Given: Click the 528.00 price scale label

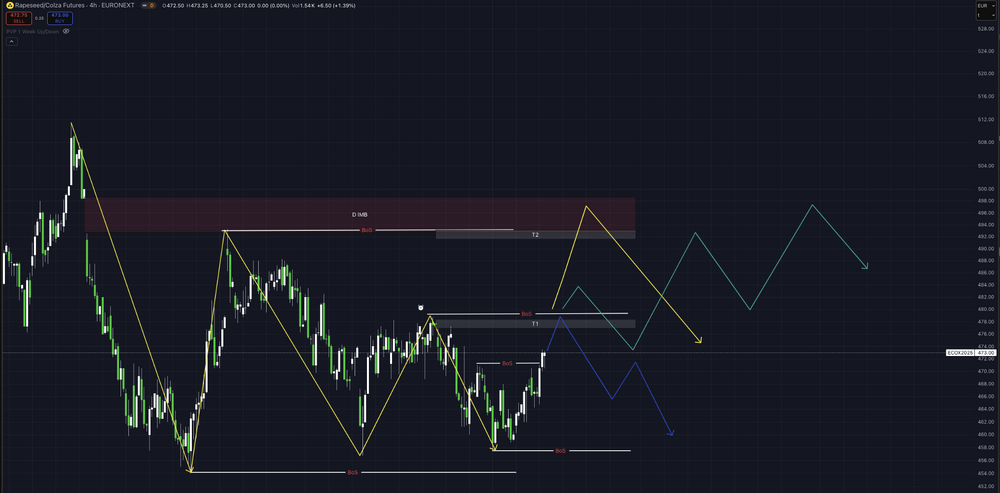Looking at the screenshot, I should [x=986, y=29].
